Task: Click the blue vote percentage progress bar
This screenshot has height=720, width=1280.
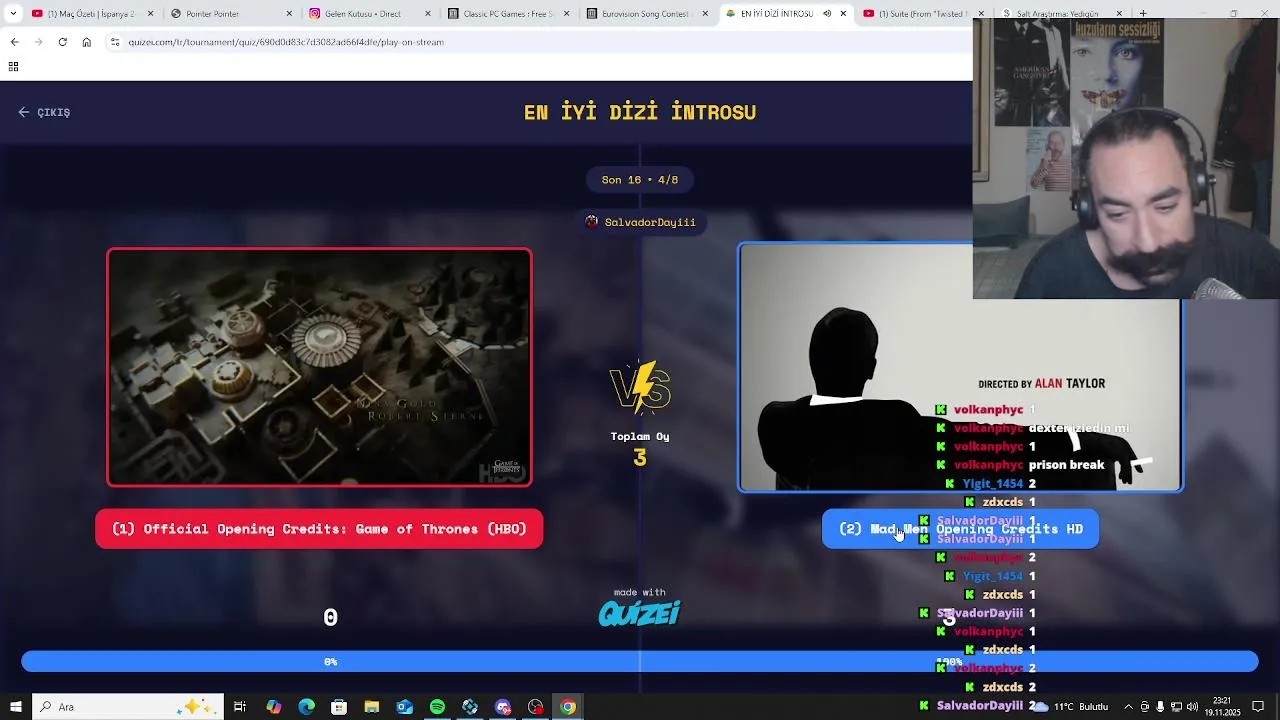Action: (x=640, y=661)
